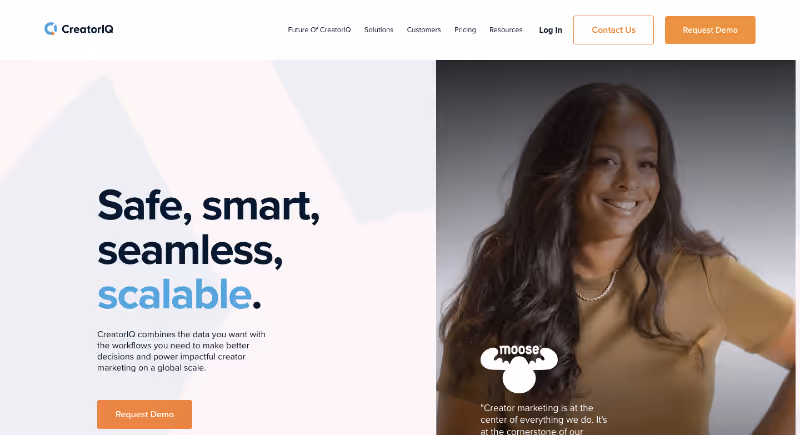Click the Log In link
Image resolution: width=800 pixels, height=435 pixels.
tap(551, 30)
